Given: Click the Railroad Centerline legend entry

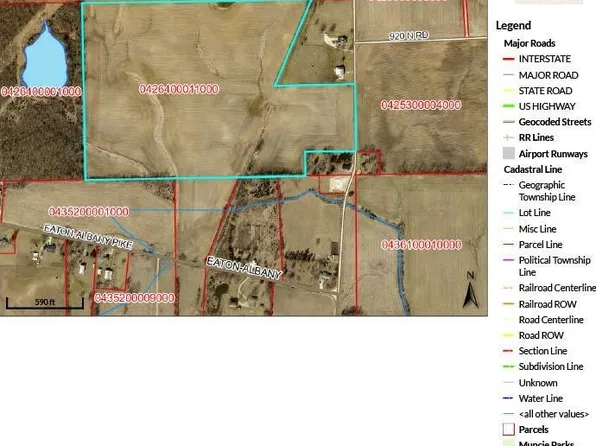Looking at the screenshot, I should (549, 288).
